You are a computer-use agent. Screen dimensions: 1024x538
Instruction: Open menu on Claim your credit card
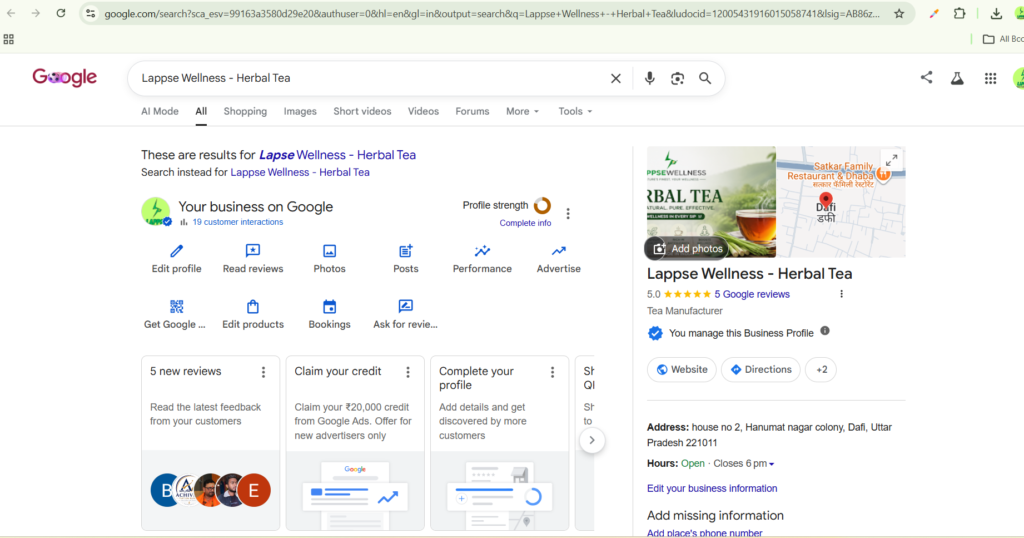408,372
